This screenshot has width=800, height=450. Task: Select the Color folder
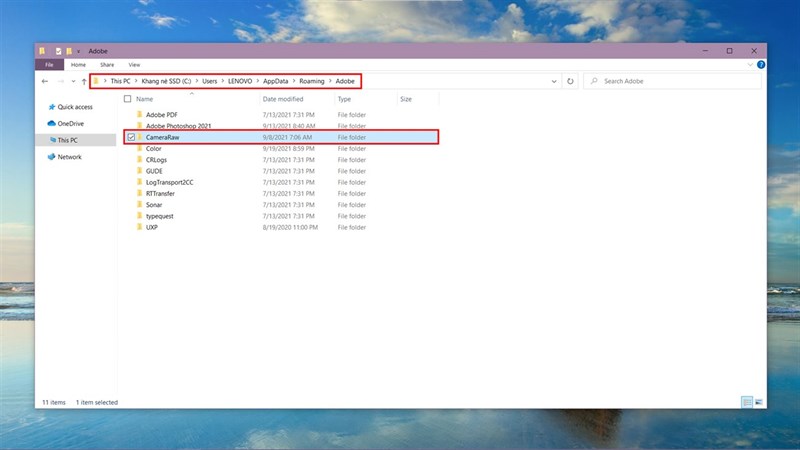(154, 148)
